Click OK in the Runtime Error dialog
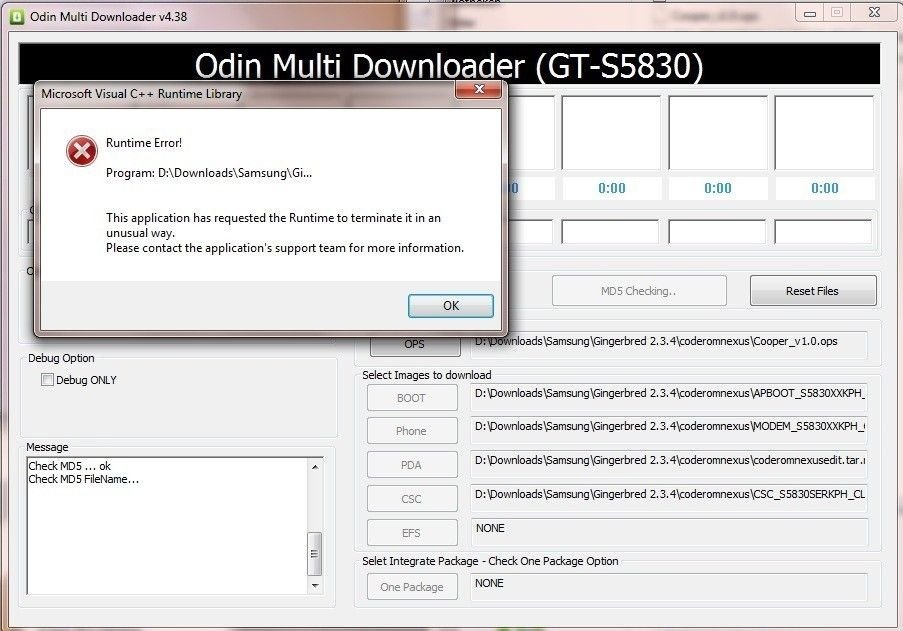The height and width of the screenshot is (631, 903). (451, 306)
